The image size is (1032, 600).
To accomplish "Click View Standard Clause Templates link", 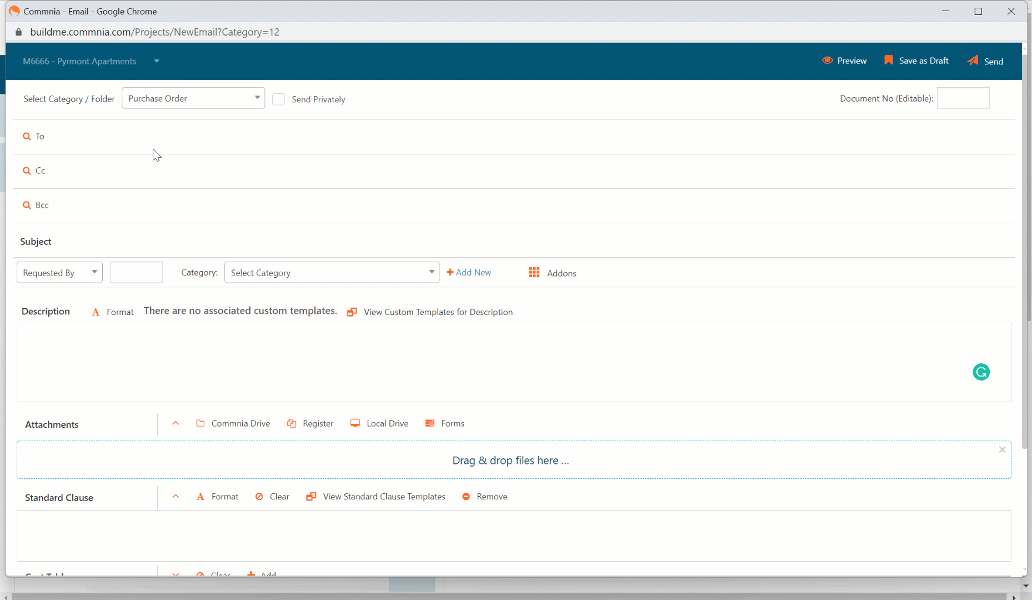I will 384,497.
